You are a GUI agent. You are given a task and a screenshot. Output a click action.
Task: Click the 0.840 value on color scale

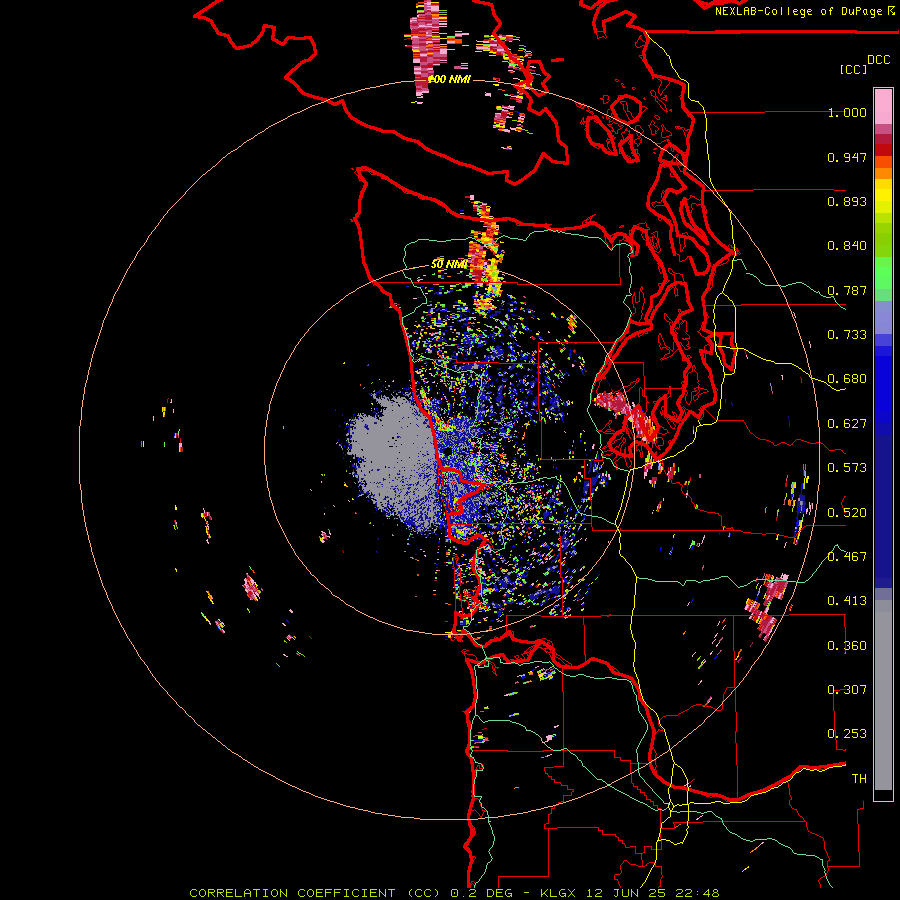(x=847, y=246)
